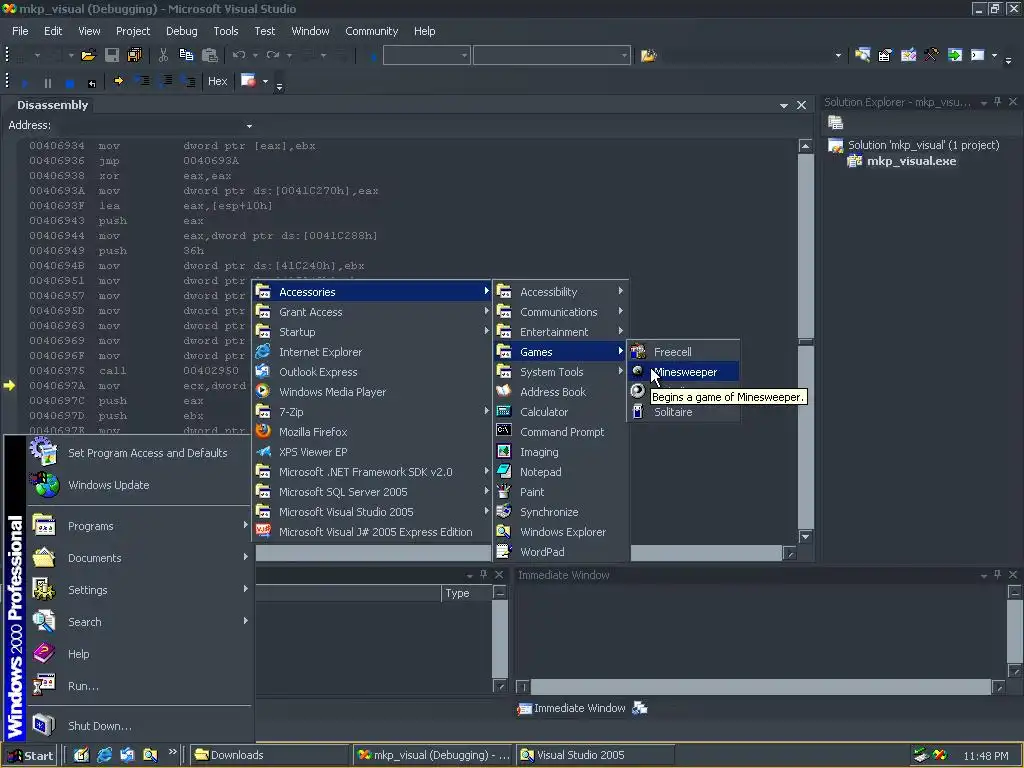
Task: Click Disassembly vertical scrollbar up arrow
Action: click(805, 146)
